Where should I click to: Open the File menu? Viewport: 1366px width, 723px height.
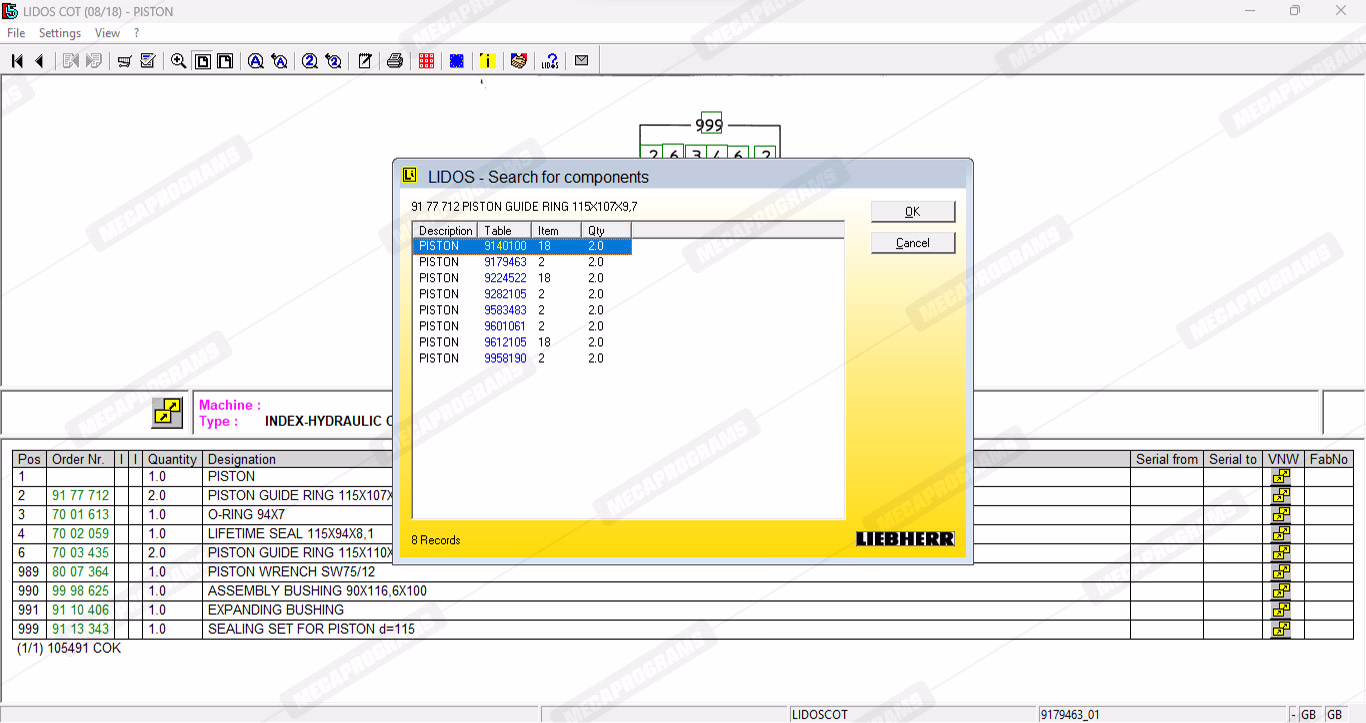[x=16, y=33]
